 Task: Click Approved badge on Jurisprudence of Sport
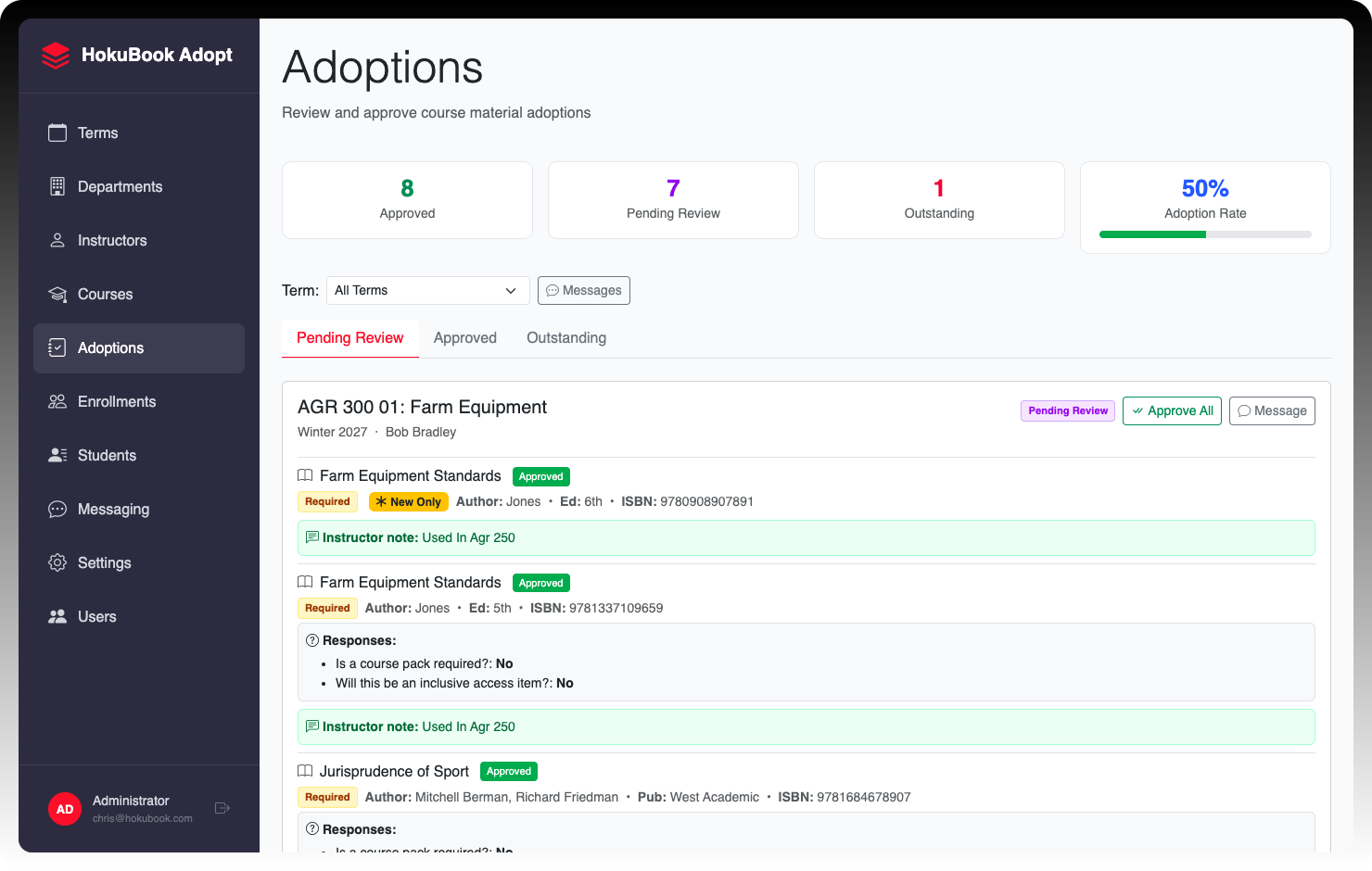pyautogui.click(x=509, y=771)
